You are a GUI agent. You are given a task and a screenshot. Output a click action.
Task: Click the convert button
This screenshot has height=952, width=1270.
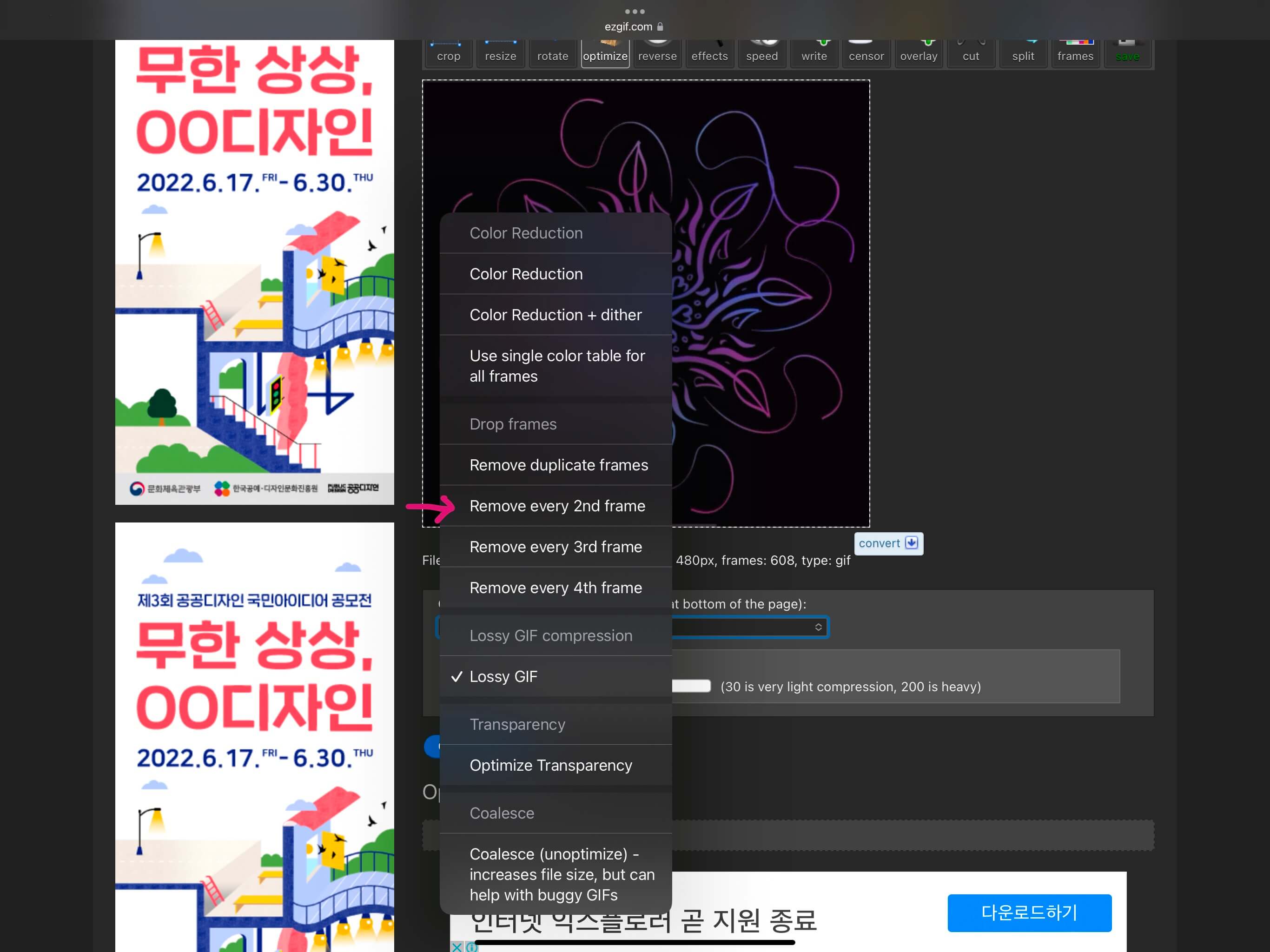888,543
